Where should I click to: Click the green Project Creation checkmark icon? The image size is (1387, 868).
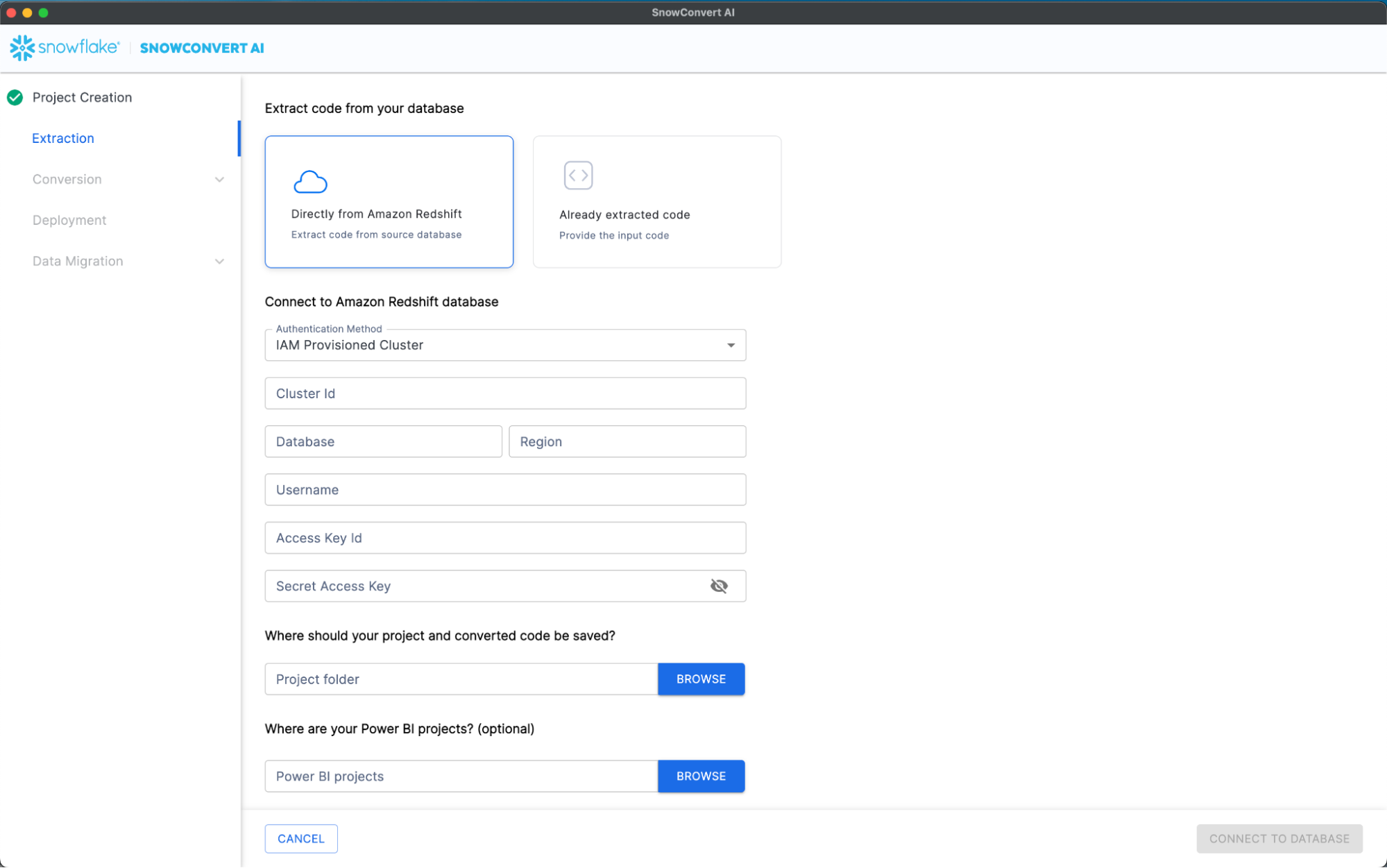[15, 98]
